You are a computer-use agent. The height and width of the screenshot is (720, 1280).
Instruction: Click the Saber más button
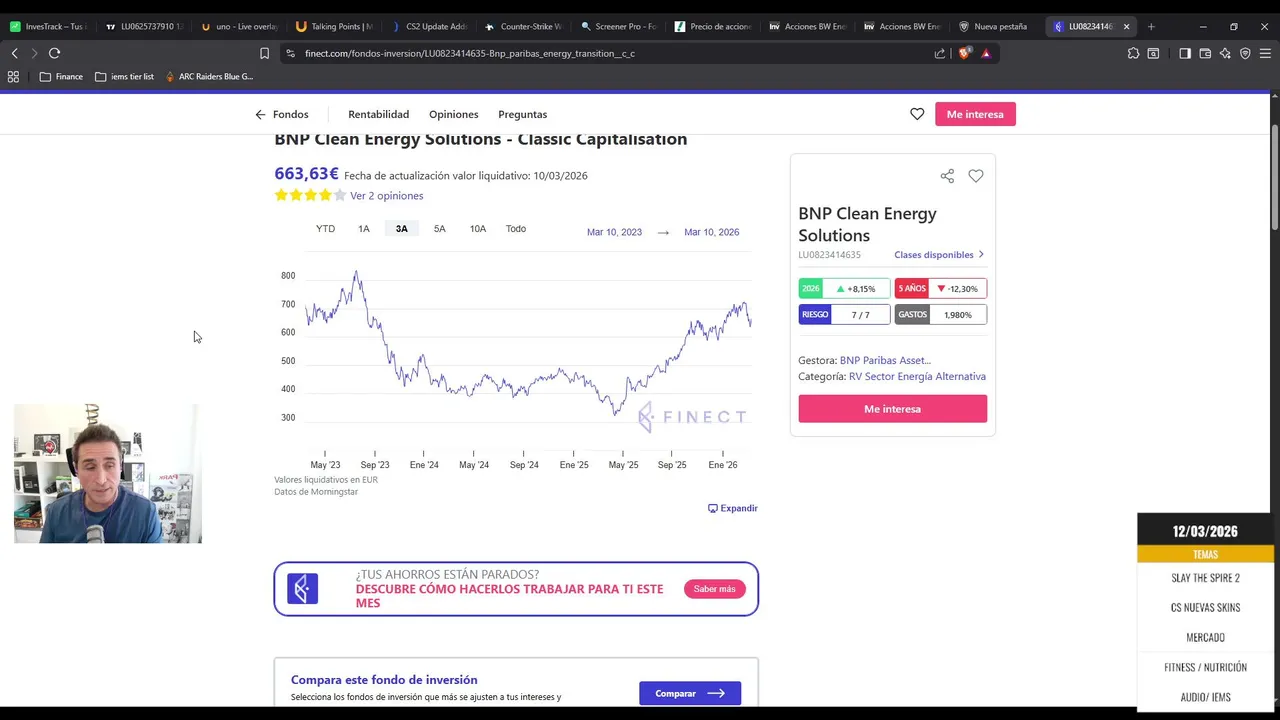714,589
